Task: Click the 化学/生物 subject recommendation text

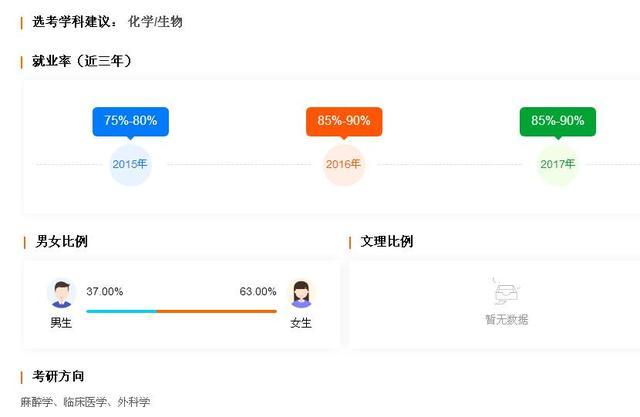Action: [x=155, y=21]
